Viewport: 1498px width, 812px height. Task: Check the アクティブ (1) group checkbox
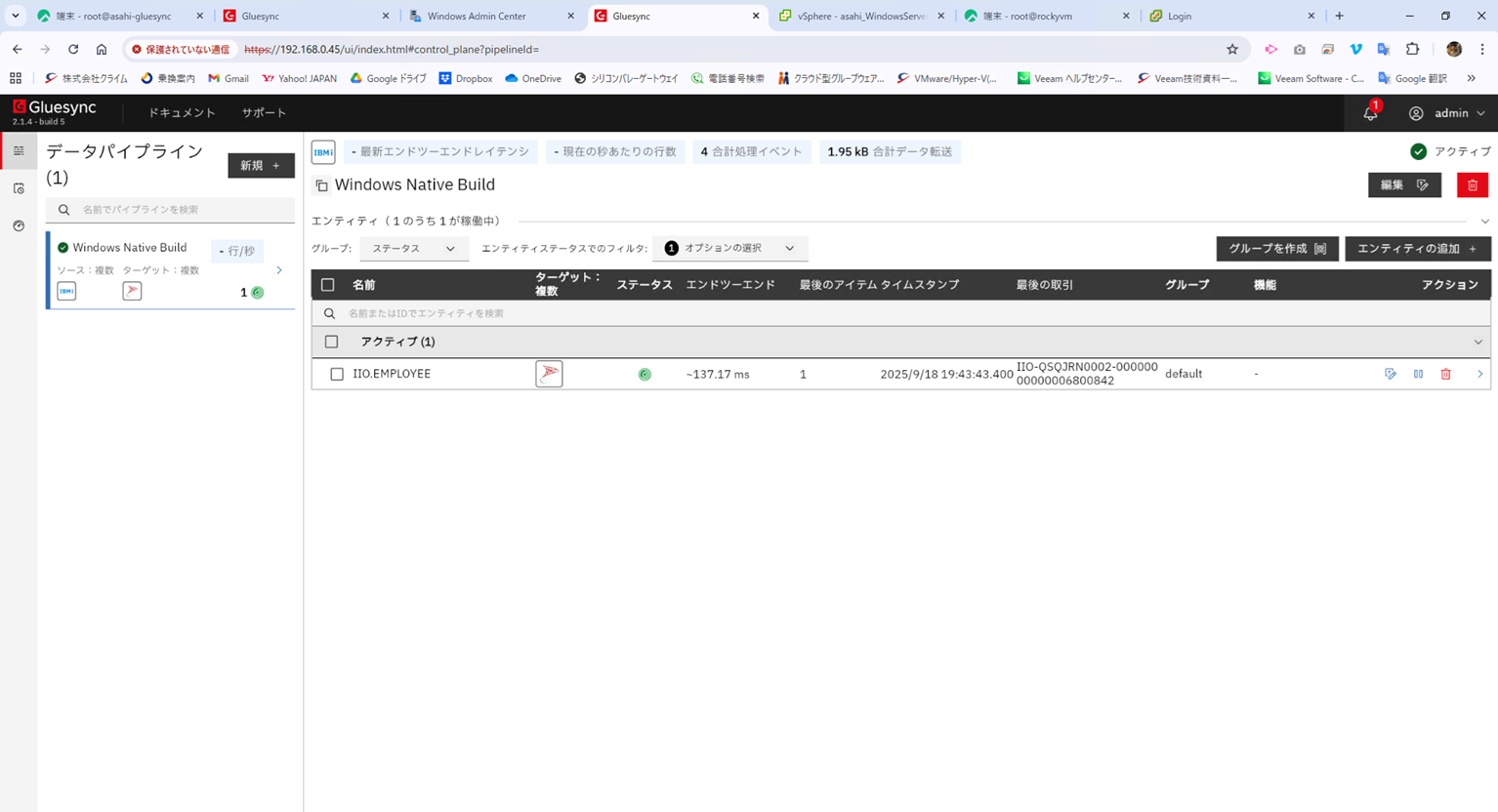pos(332,342)
